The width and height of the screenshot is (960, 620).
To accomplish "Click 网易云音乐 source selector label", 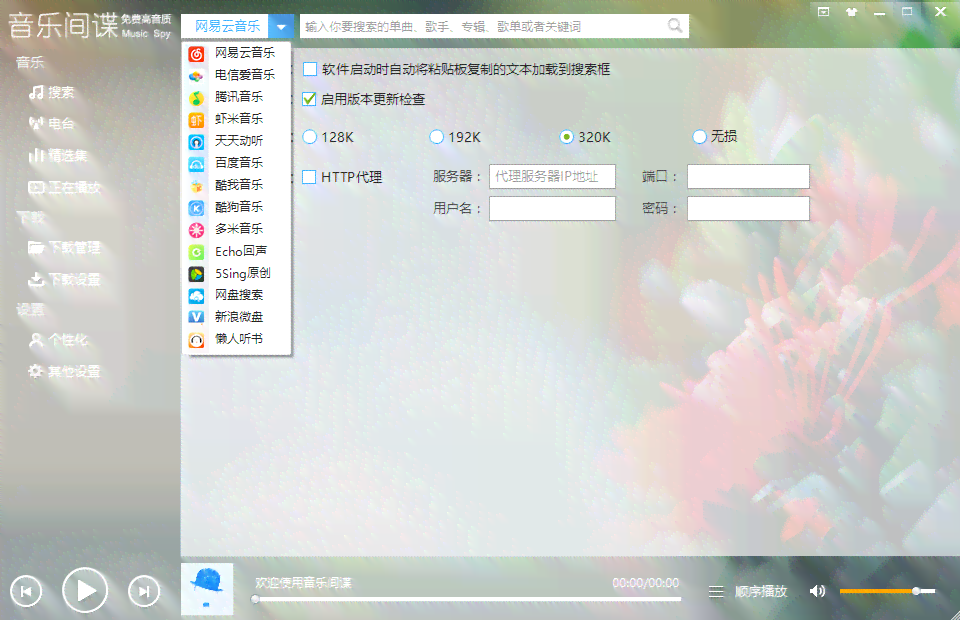I will coord(227,26).
